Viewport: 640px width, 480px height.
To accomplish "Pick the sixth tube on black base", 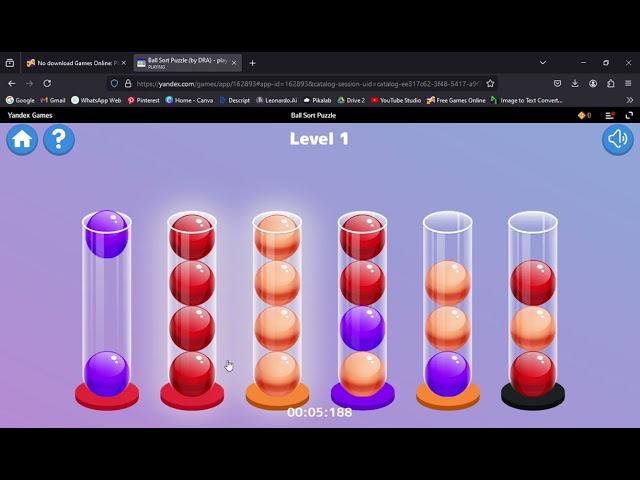I will (533, 310).
